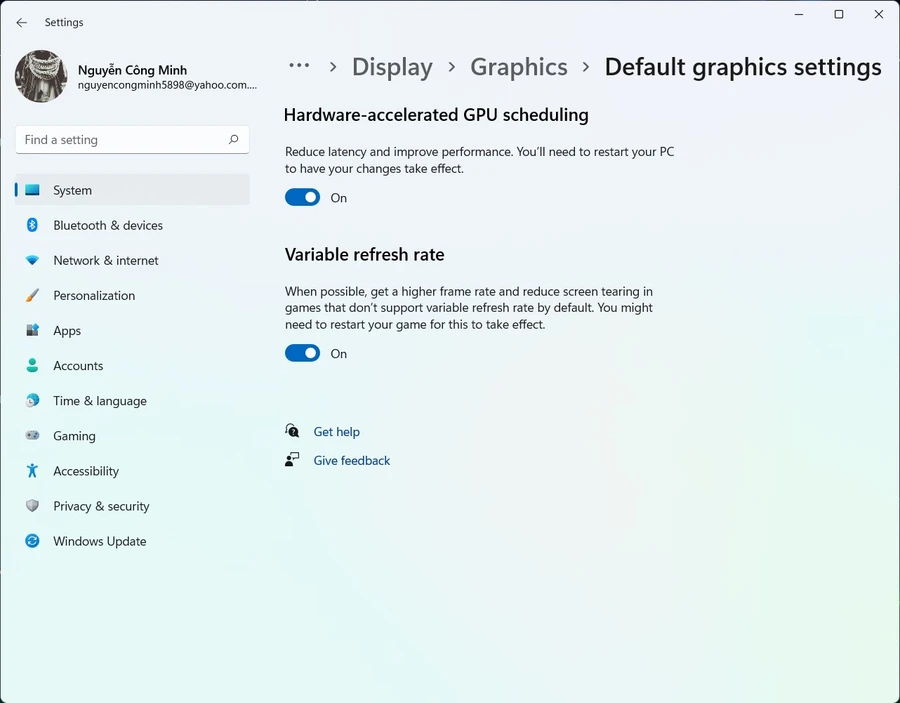The width and height of the screenshot is (900, 703).
Task: Open Time & language settings
Action: point(100,401)
